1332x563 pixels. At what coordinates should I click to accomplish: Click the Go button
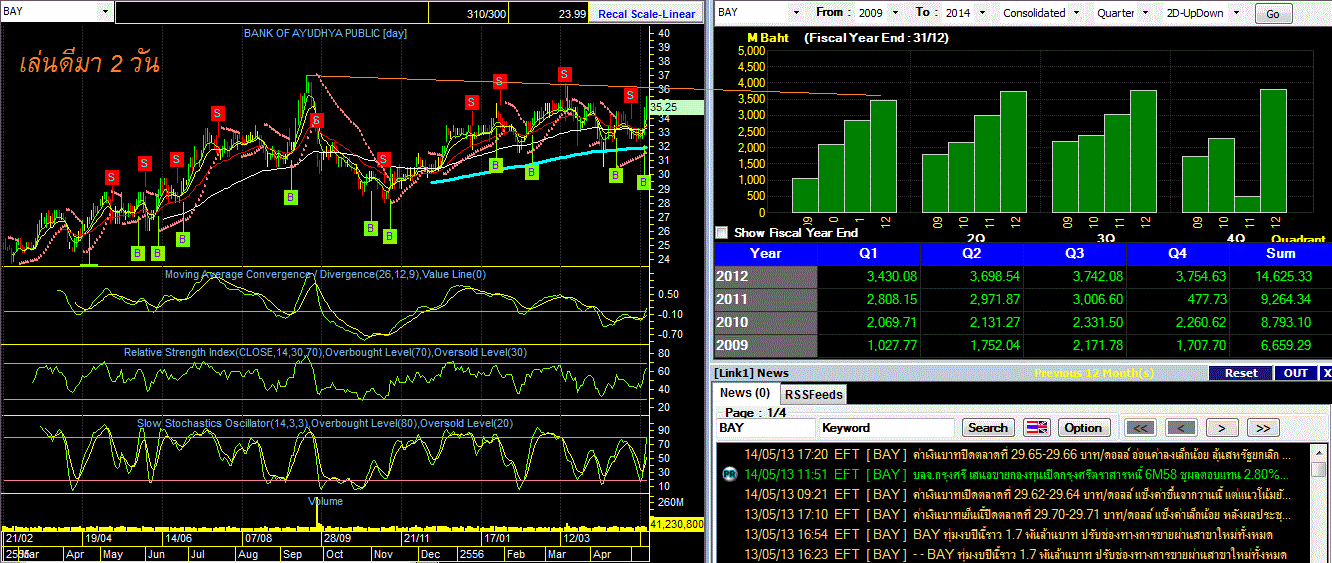point(1273,13)
